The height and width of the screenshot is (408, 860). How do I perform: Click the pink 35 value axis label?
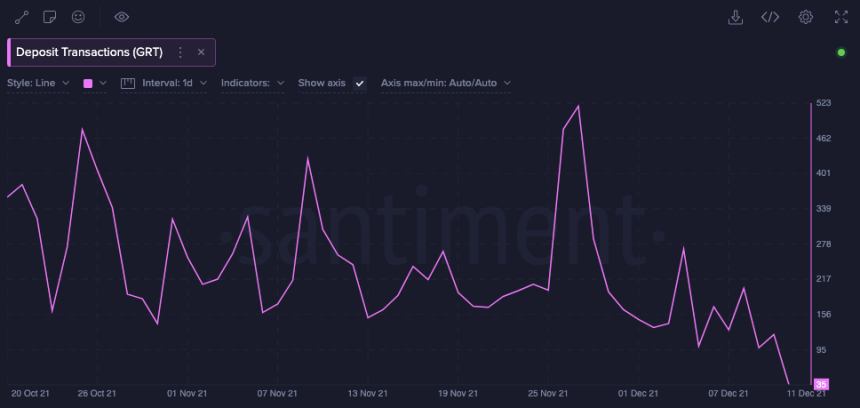(x=820, y=384)
